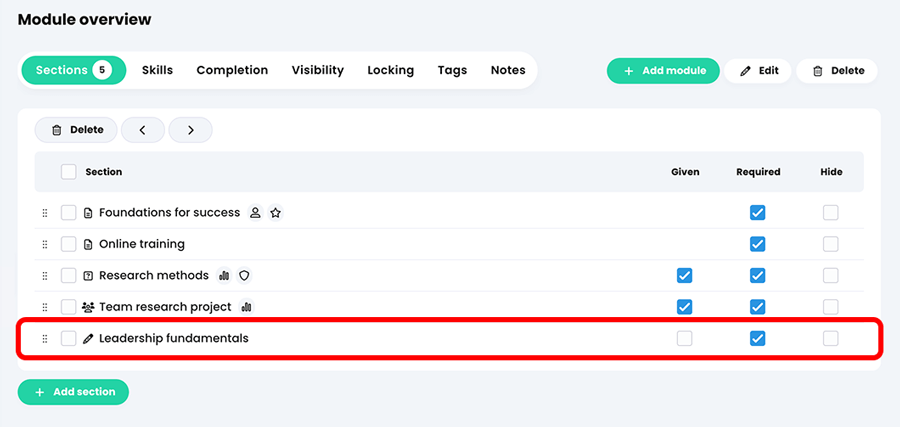Click the shield icon beside Research methods
The height and width of the screenshot is (427, 900).
245,276
